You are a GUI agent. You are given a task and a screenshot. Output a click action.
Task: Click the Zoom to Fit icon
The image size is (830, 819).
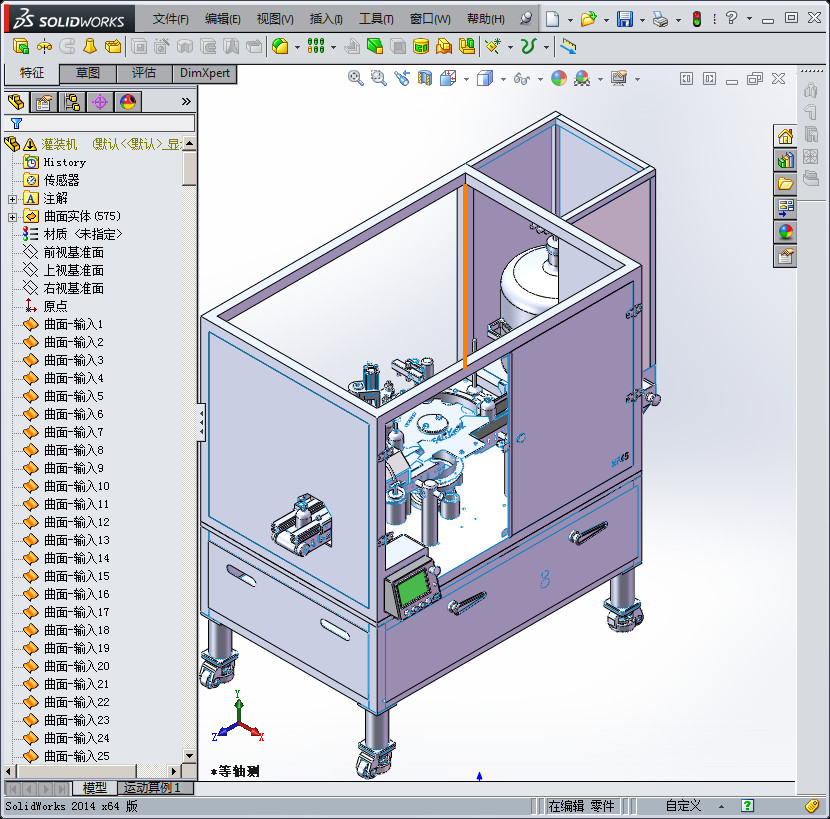pos(355,78)
